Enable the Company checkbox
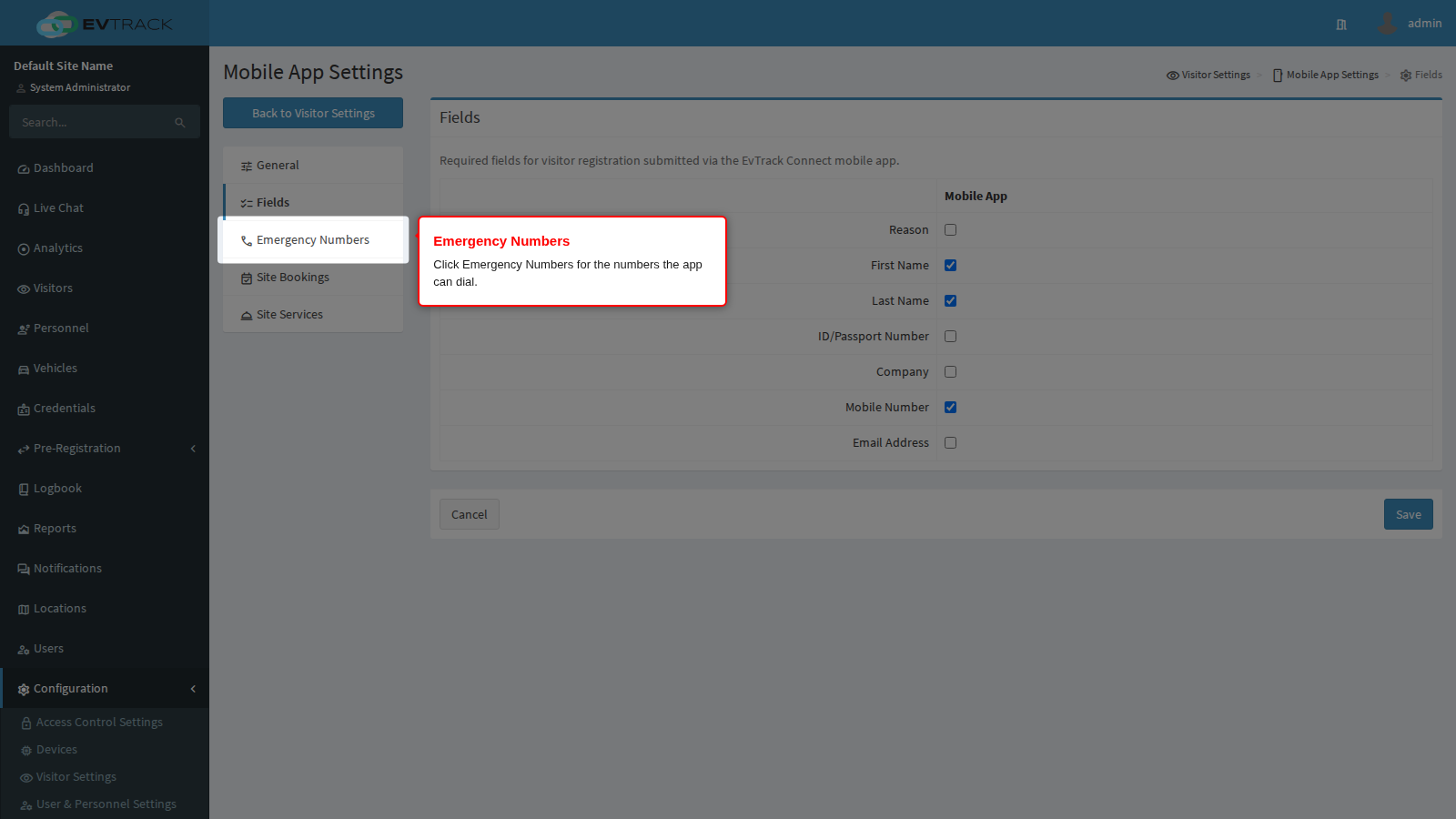 pyautogui.click(x=950, y=372)
